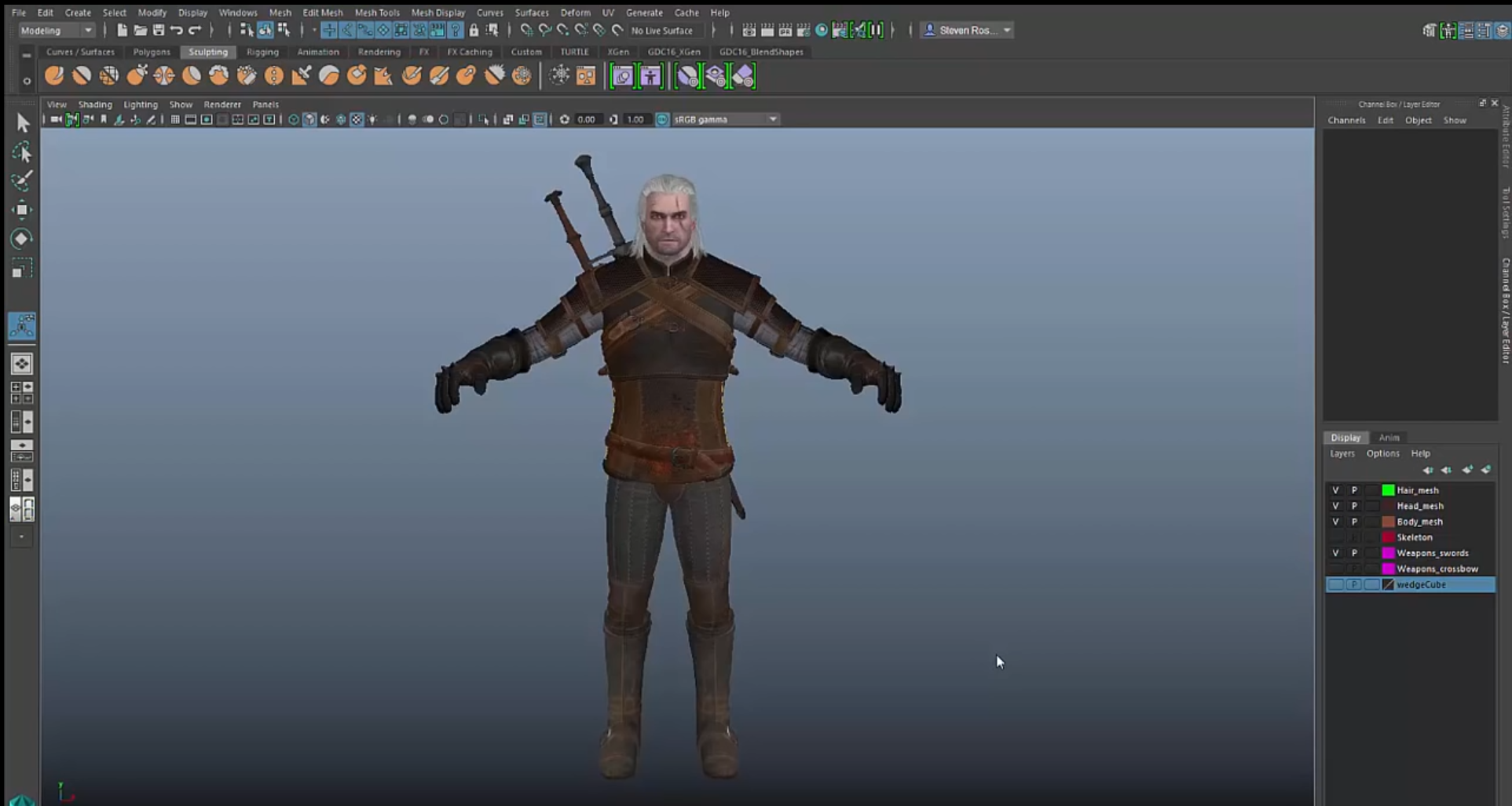Click the highlighted Last Tool Used icon
1512x806 pixels.
(x=22, y=326)
